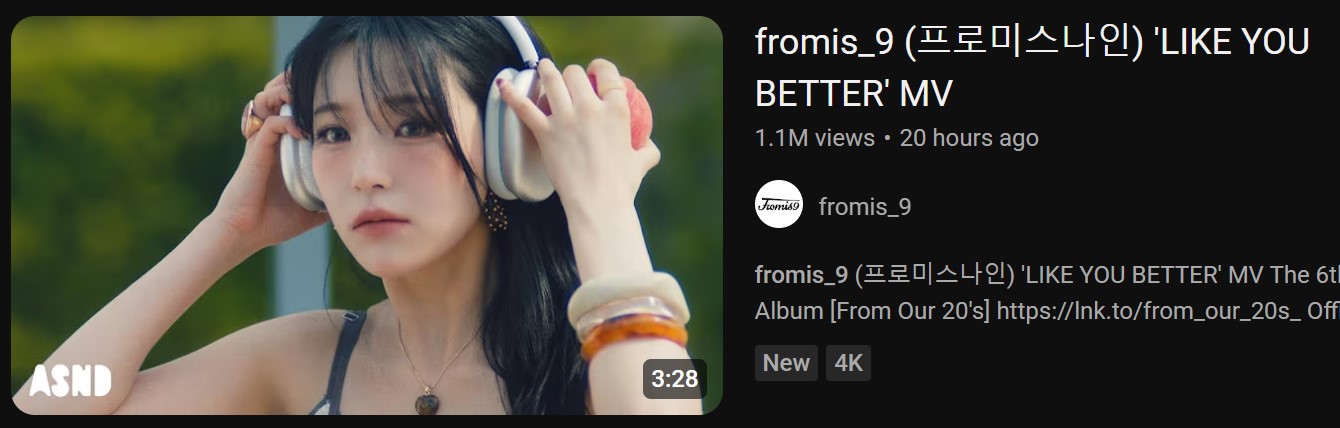Image resolution: width=1340 pixels, height=428 pixels.
Task: Open the fromis_9 channel avatar icon
Action: (x=779, y=206)
